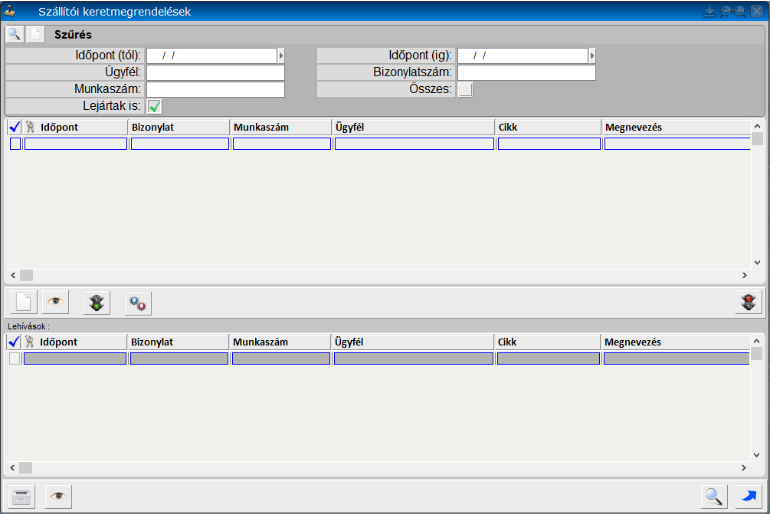Click the new document button under the orders grid

(x=22, y=302)
